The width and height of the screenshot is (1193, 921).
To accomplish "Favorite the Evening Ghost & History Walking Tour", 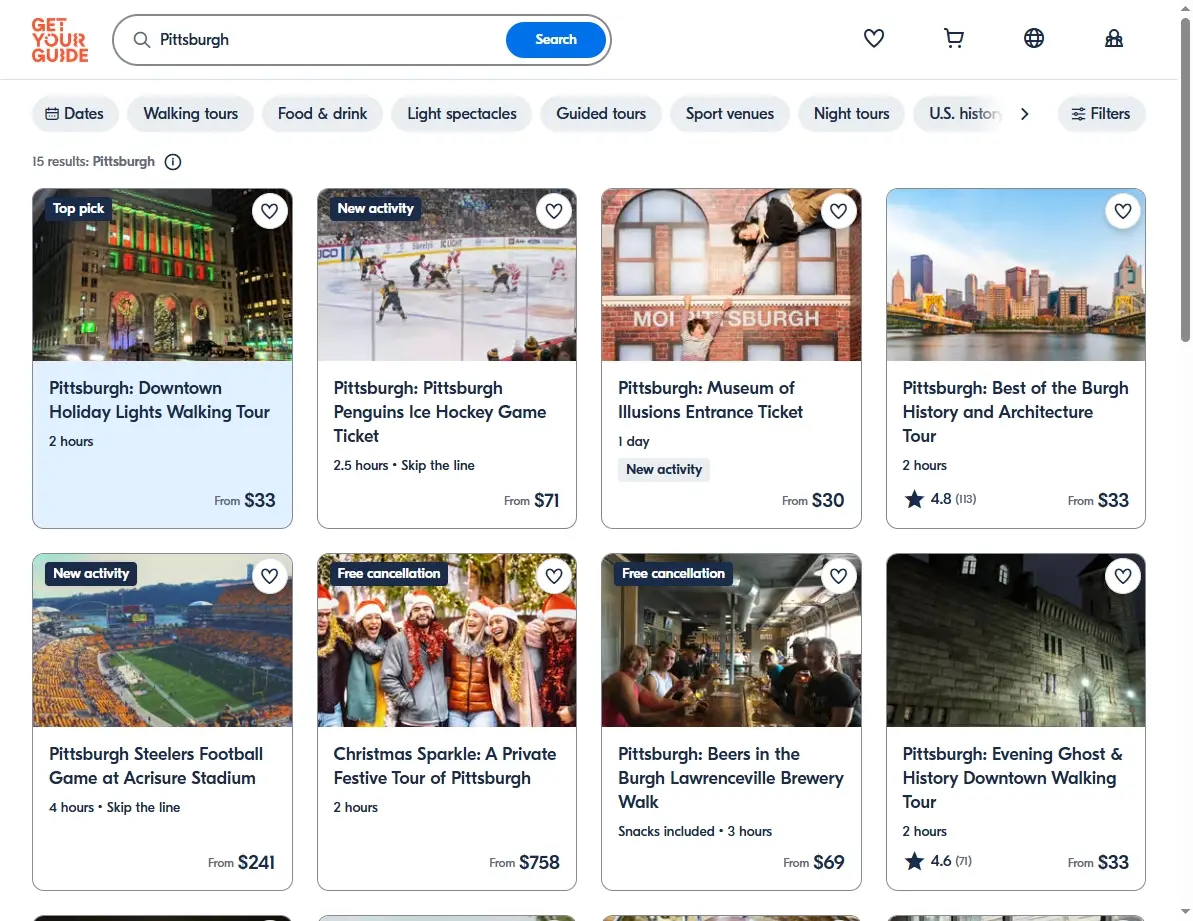I will [x=1123, y=576].
